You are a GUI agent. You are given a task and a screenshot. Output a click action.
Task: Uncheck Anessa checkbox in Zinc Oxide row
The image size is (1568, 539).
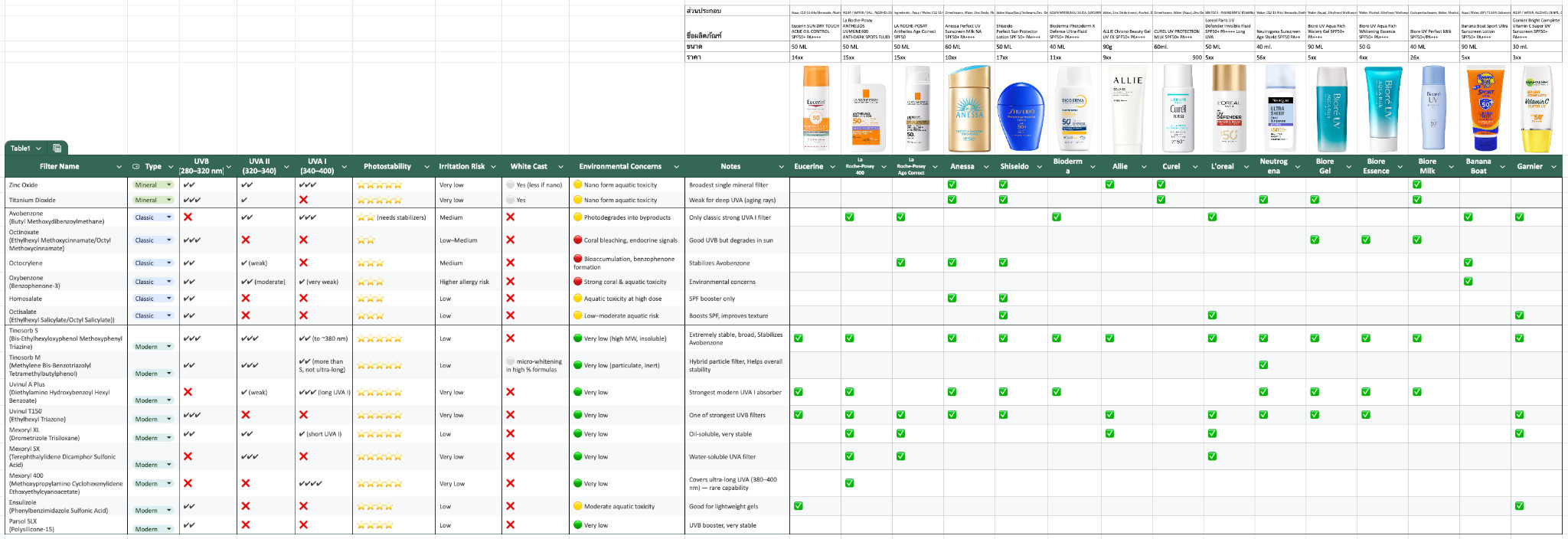pos(952,185)
